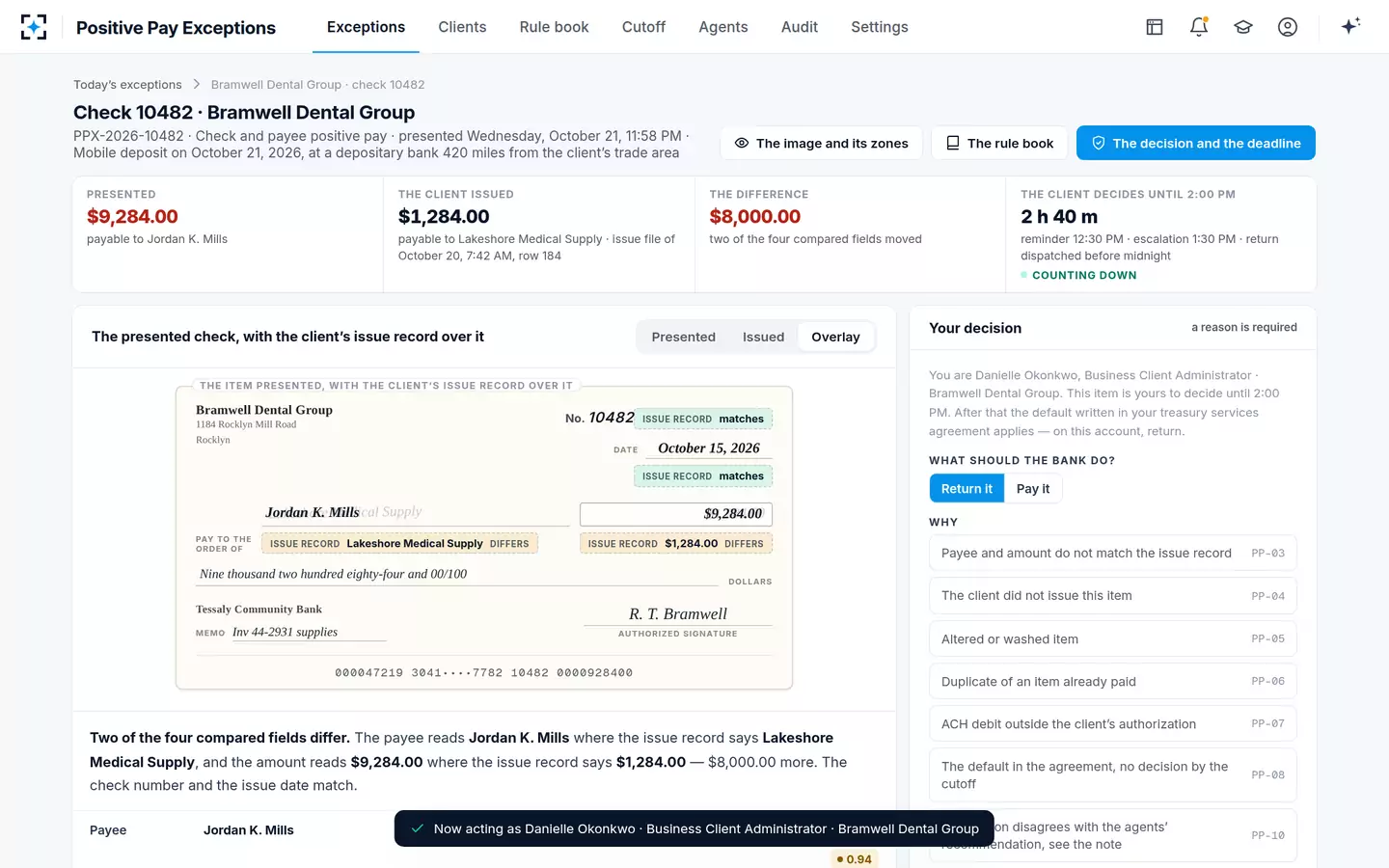Open The rule book button

[999, 143]
